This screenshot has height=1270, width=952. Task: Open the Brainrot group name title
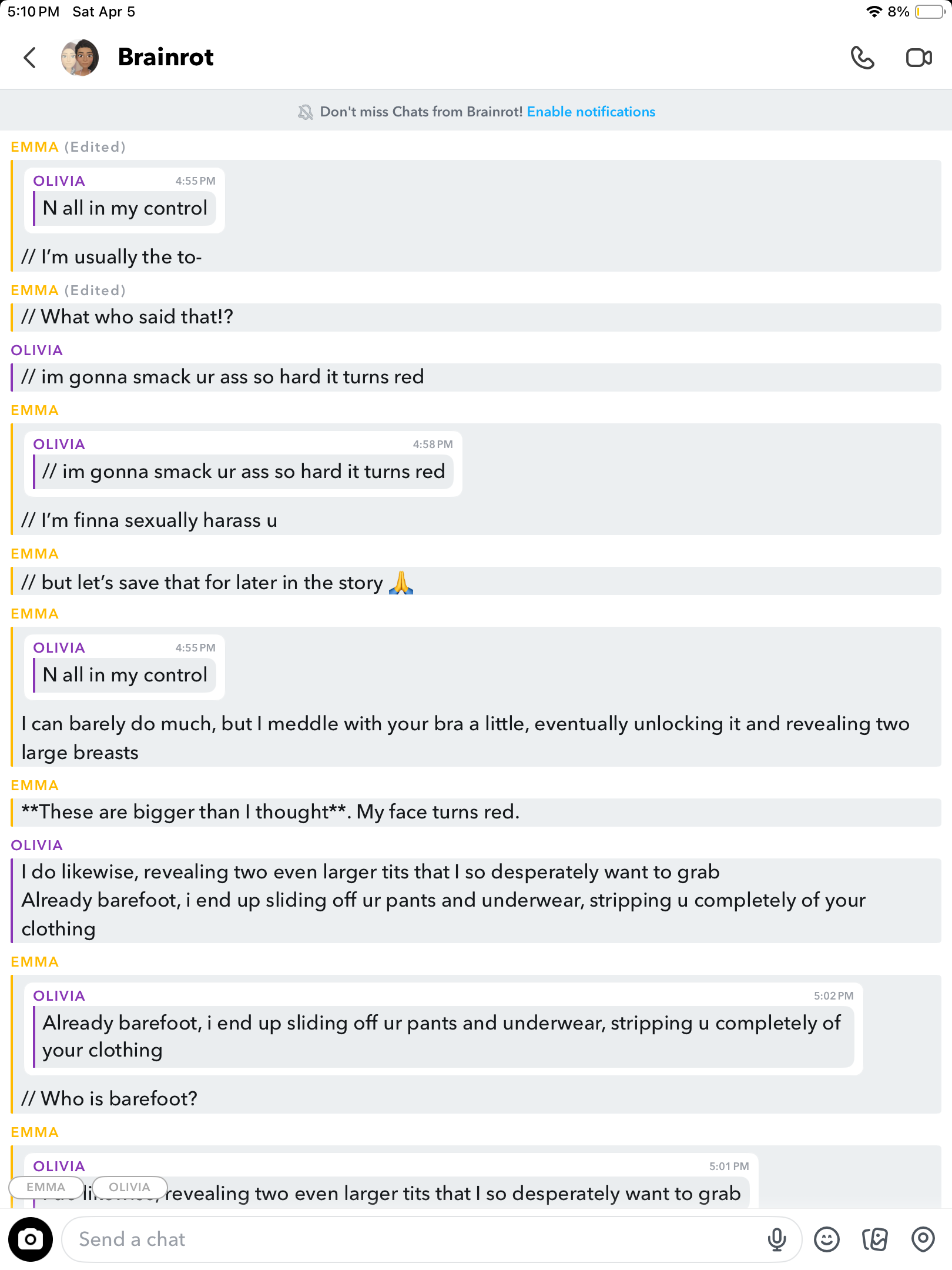pos(166,57)
